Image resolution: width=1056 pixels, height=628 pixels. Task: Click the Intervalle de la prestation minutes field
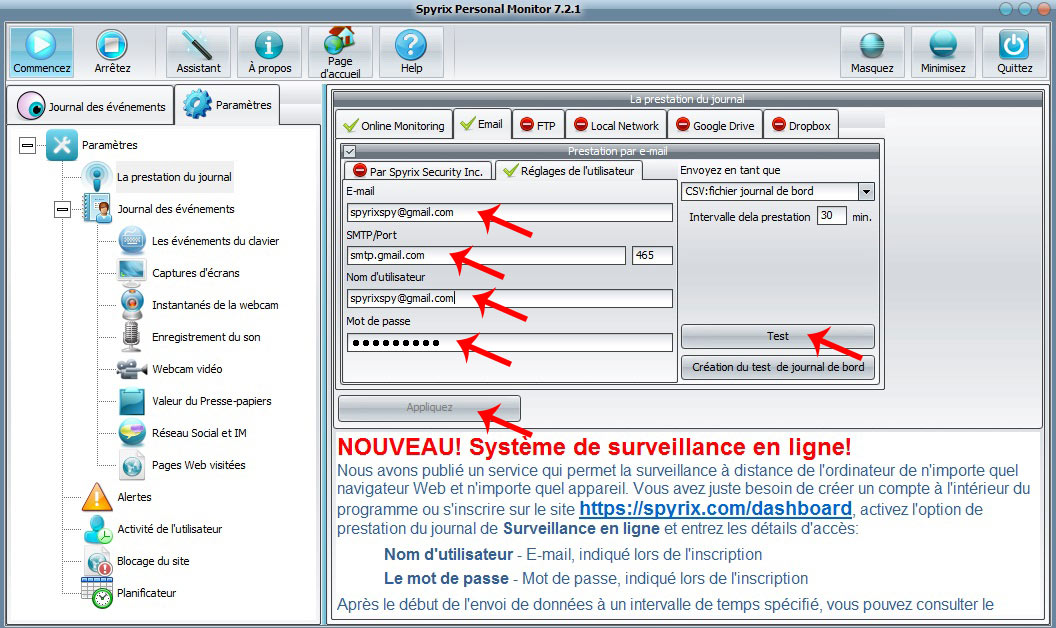(831, 216)
